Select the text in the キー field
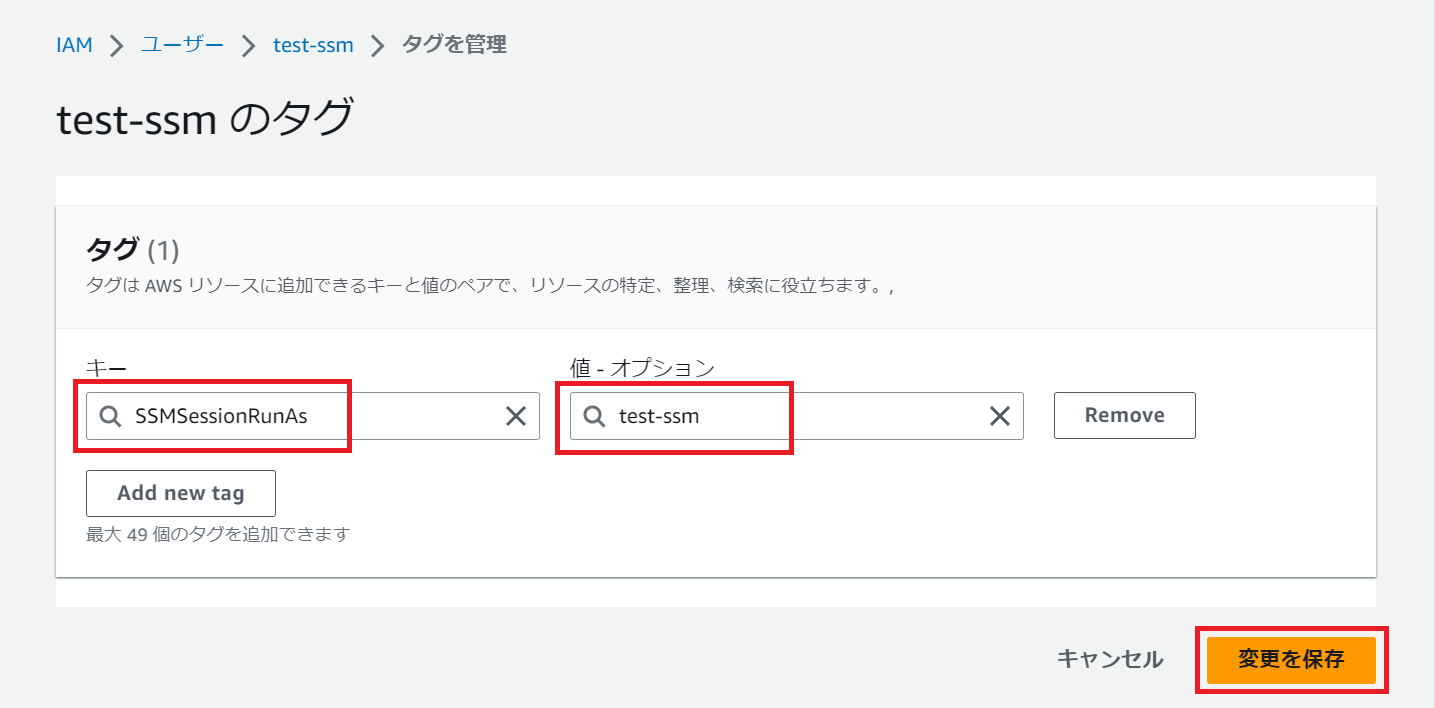The height and width of the screenshot is (708, 1435). (x=220, y=415)
